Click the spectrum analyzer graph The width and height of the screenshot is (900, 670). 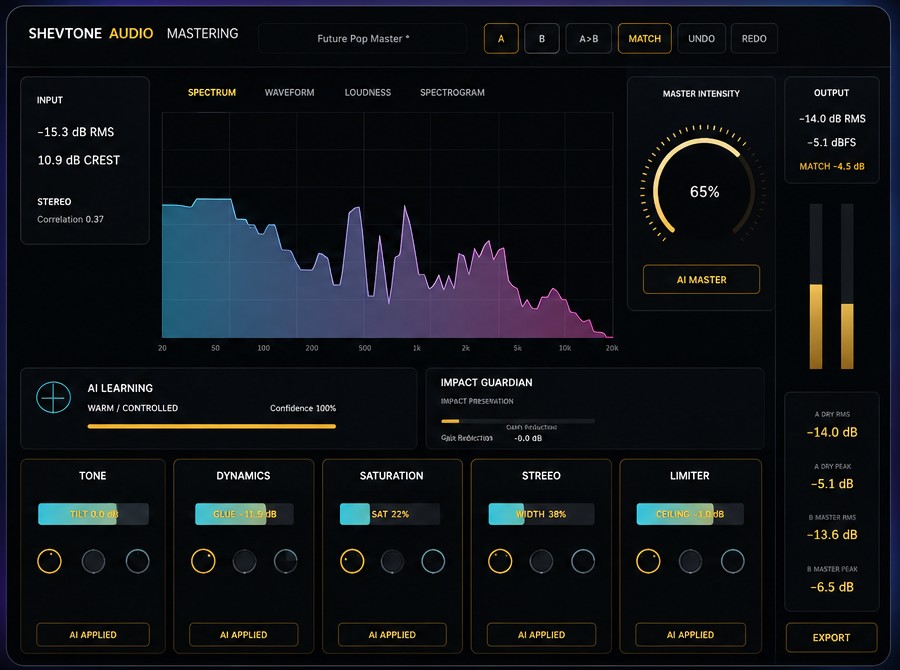point(387,225)
